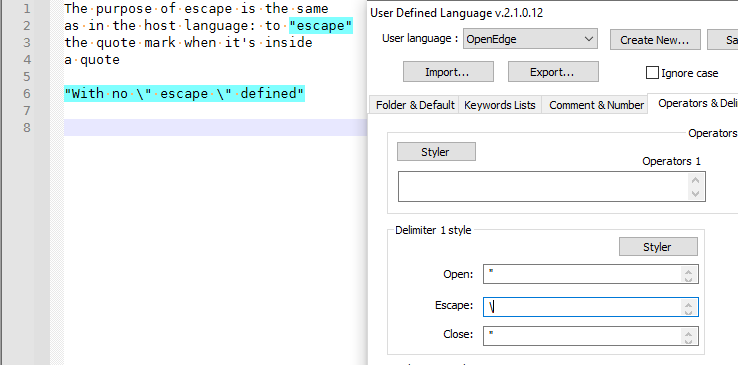Click the Close field scroll stepper
The width and height of the screenshot is (738, 365).
[x=689, y=336]
